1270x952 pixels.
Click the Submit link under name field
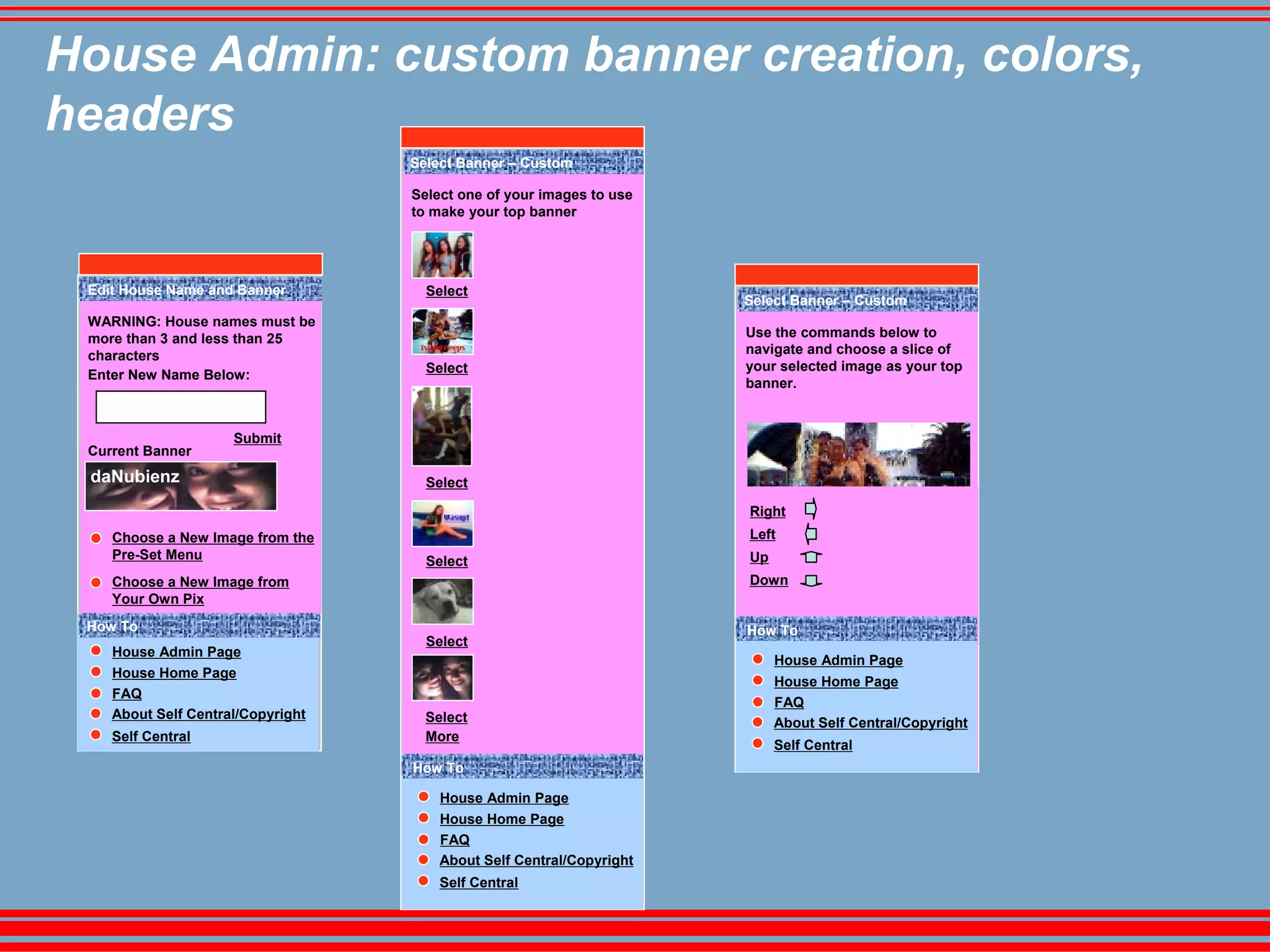pos(257,438)
